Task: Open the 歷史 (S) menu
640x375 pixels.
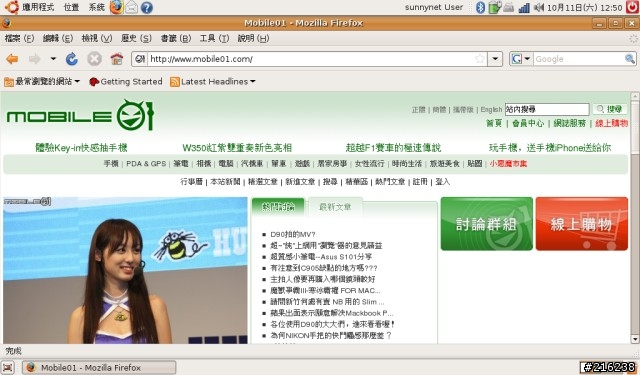Action: 136,38
